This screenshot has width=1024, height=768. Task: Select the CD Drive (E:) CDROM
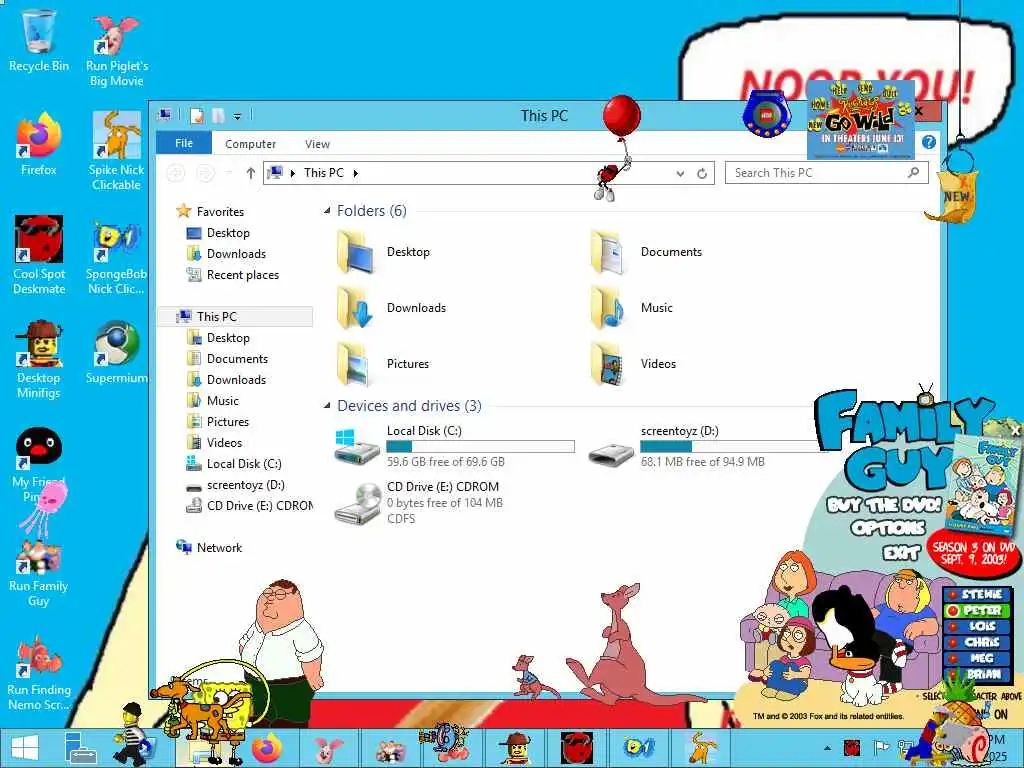(418, 503)
